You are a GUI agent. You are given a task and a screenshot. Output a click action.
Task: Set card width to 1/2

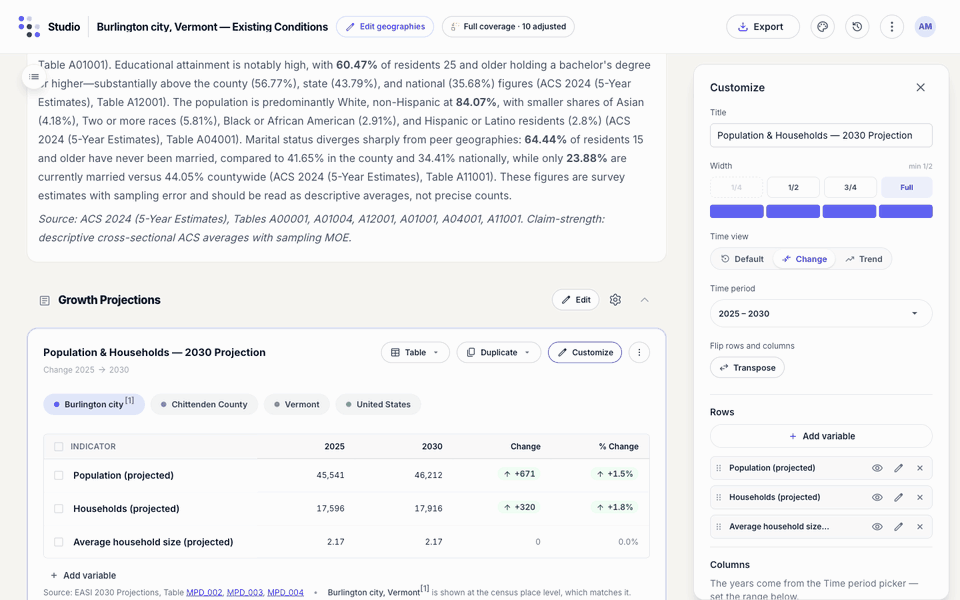coord(793,187)
